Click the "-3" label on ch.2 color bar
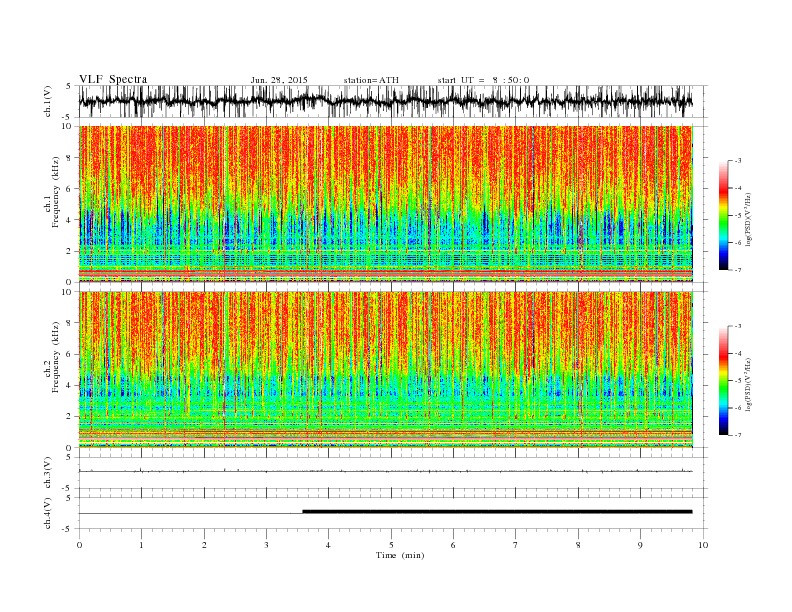Screen dimensions: 792x612 pyautogui.click(x=737, y=326)
